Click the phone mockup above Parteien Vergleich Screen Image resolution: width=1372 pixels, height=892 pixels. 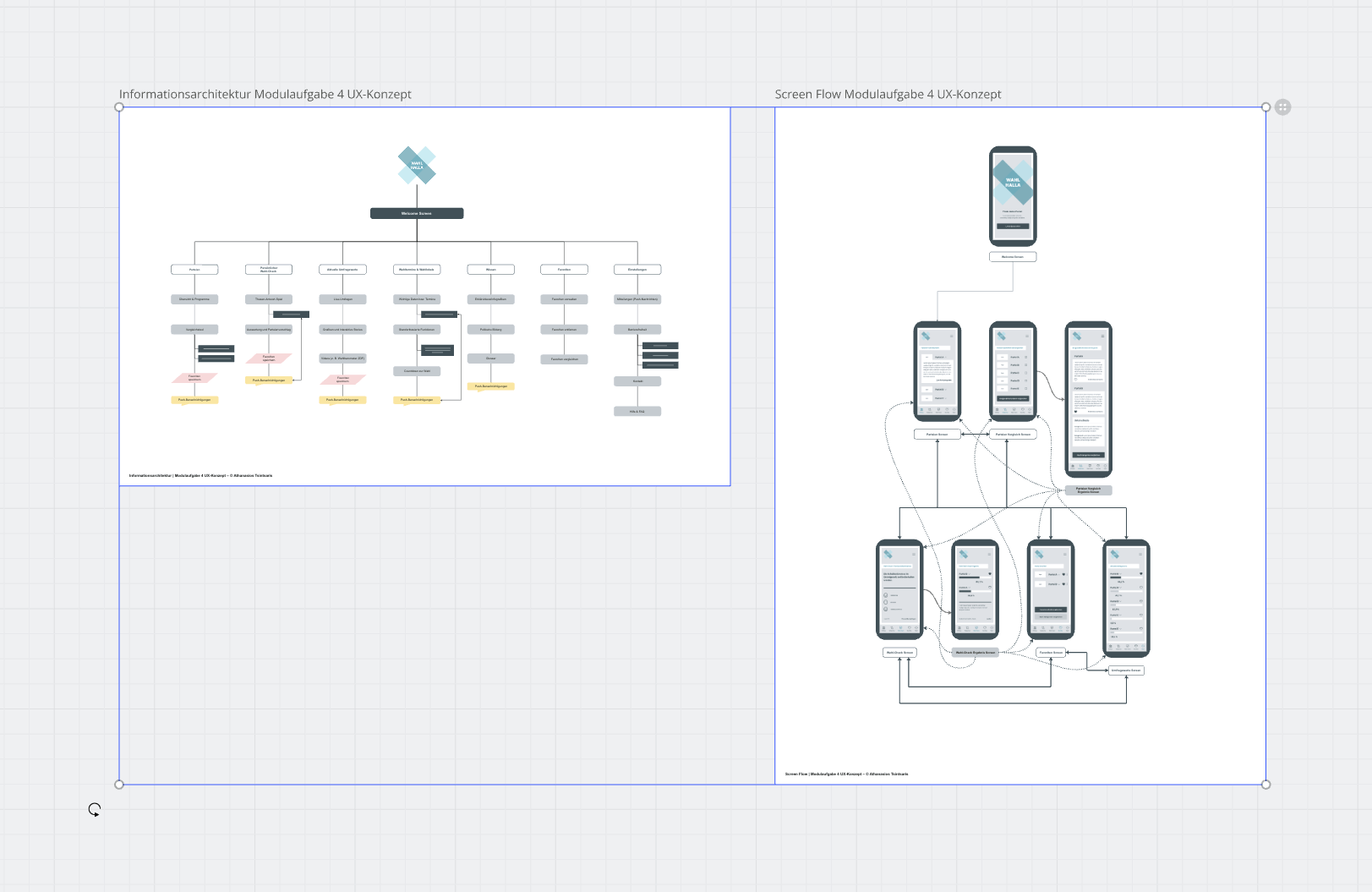coord(1013,371)
